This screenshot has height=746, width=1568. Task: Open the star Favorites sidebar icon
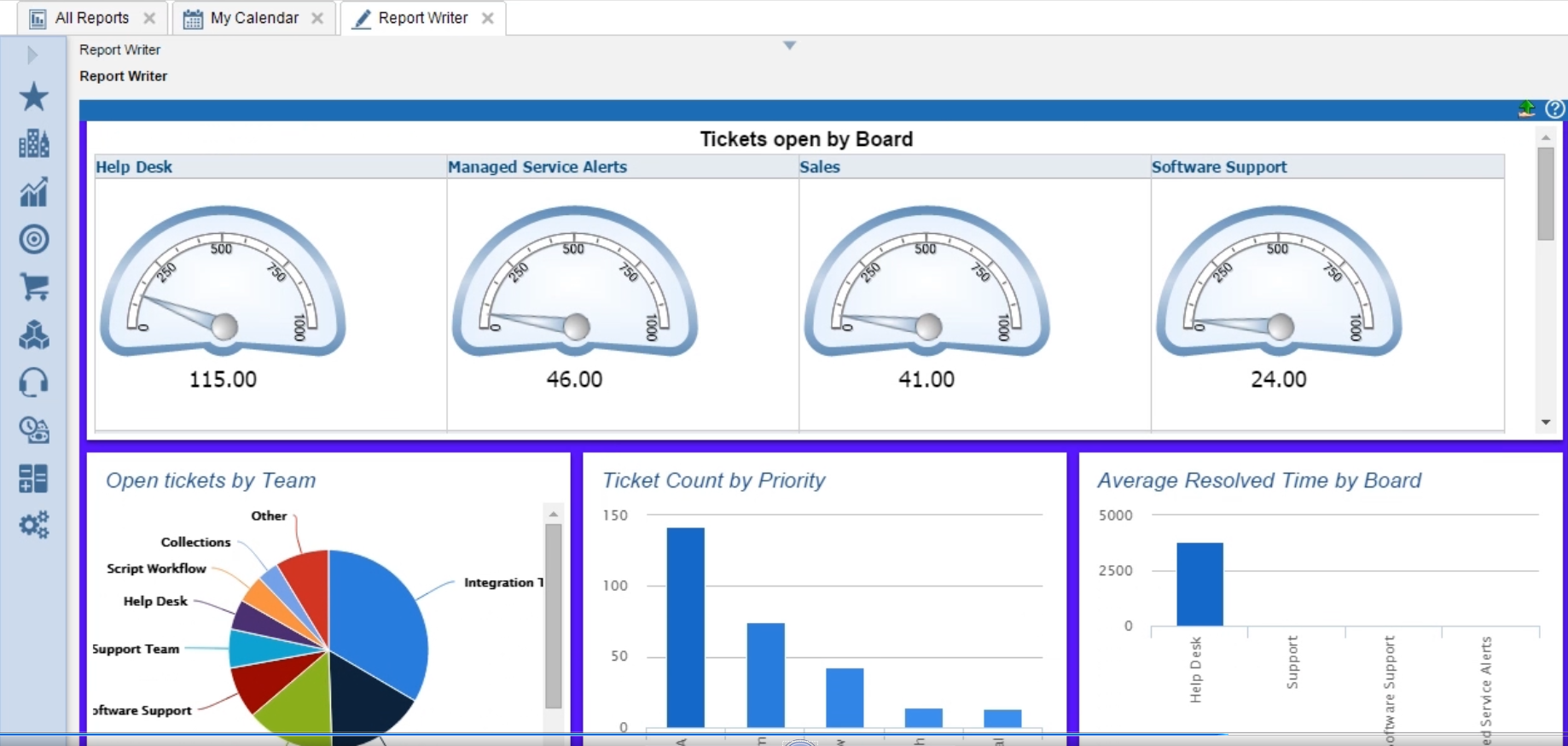coord(34,96)
